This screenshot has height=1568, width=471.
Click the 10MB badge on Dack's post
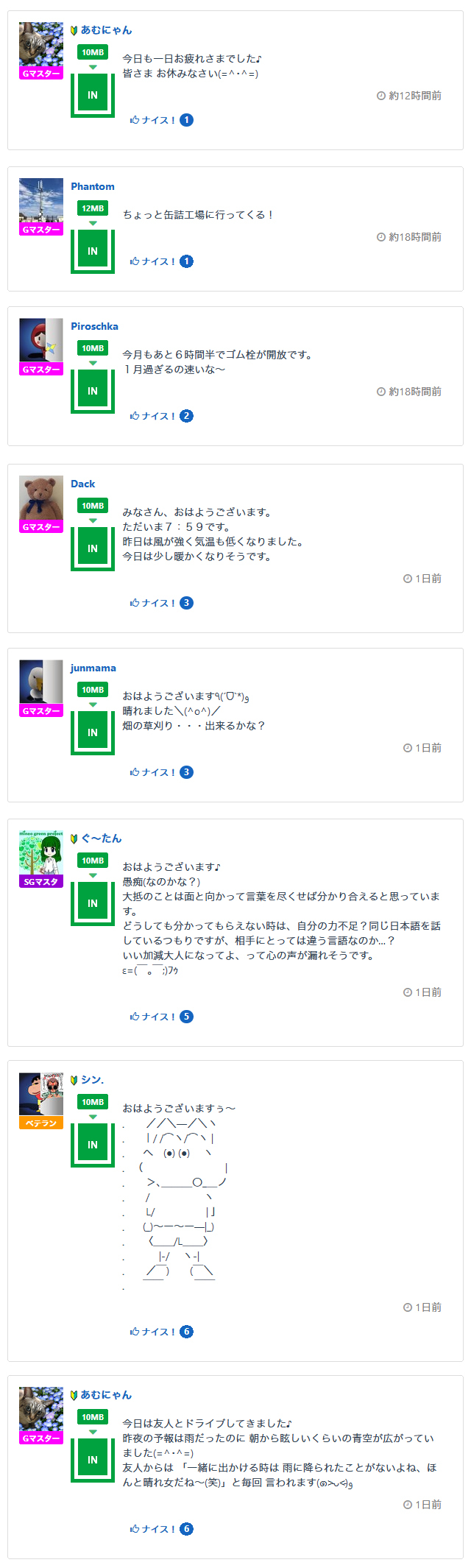click(x=93, y=506)
